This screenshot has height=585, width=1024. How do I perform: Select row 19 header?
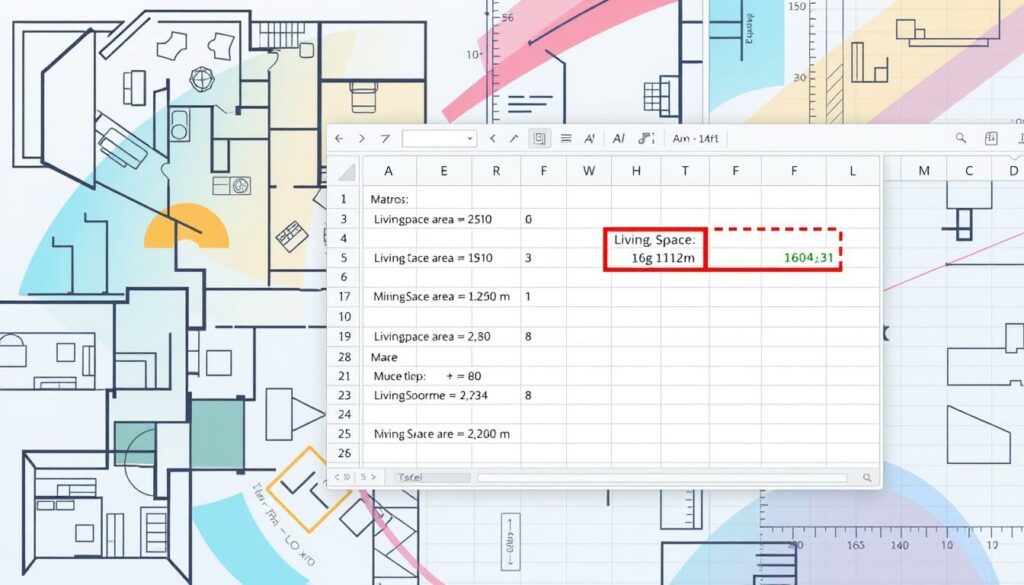click(344, 337)
